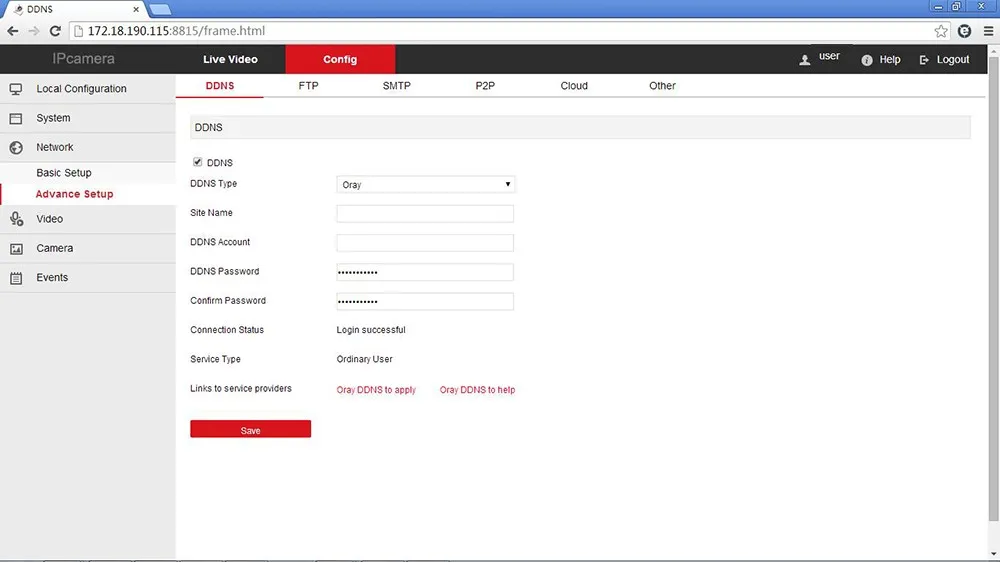Click the Video microphone-camera icon

[x=16, y=219]
